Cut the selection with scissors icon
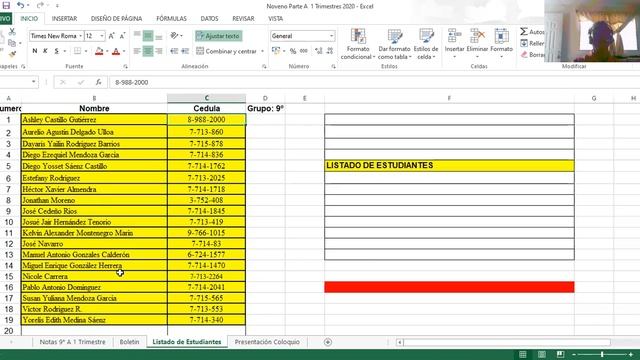The width and height of the screenshot is (640, 360). (x=12, y=31)
